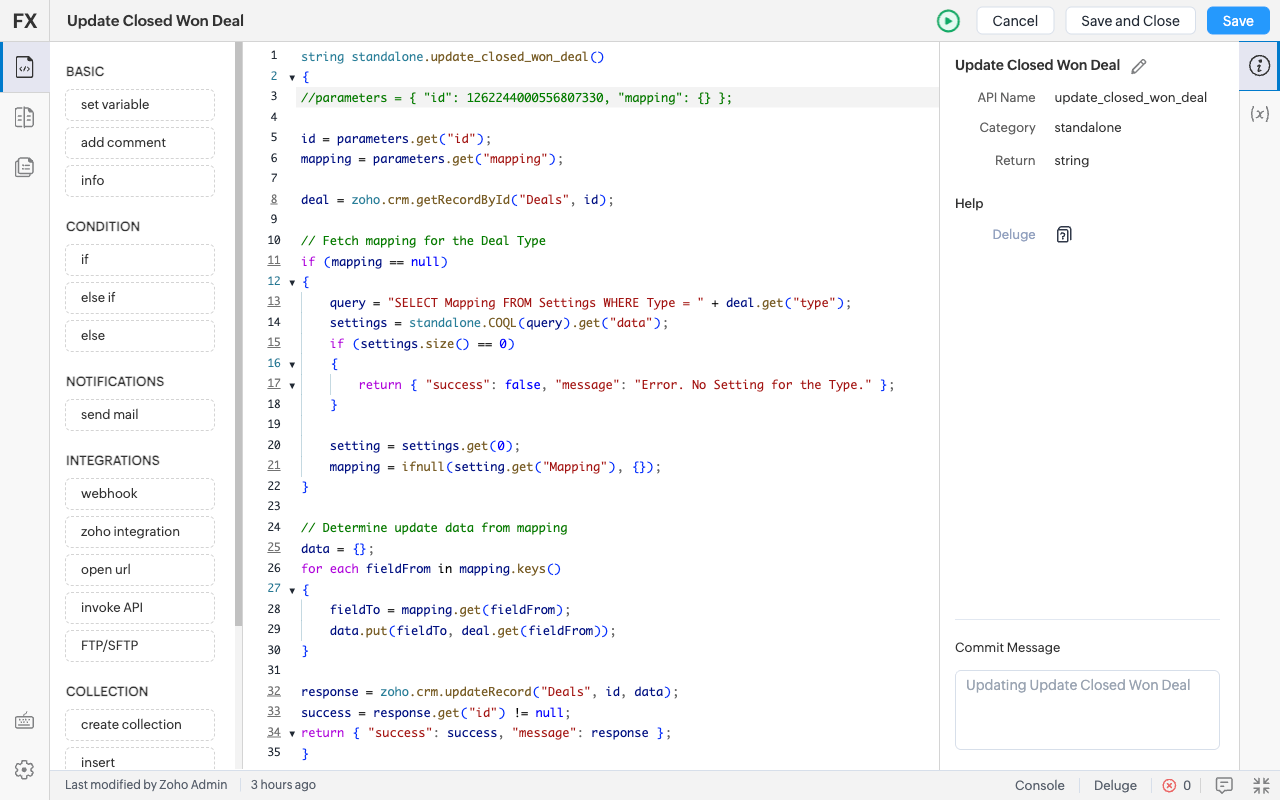
Task: Fold the return statement at line 34
Action: (292, 734)
